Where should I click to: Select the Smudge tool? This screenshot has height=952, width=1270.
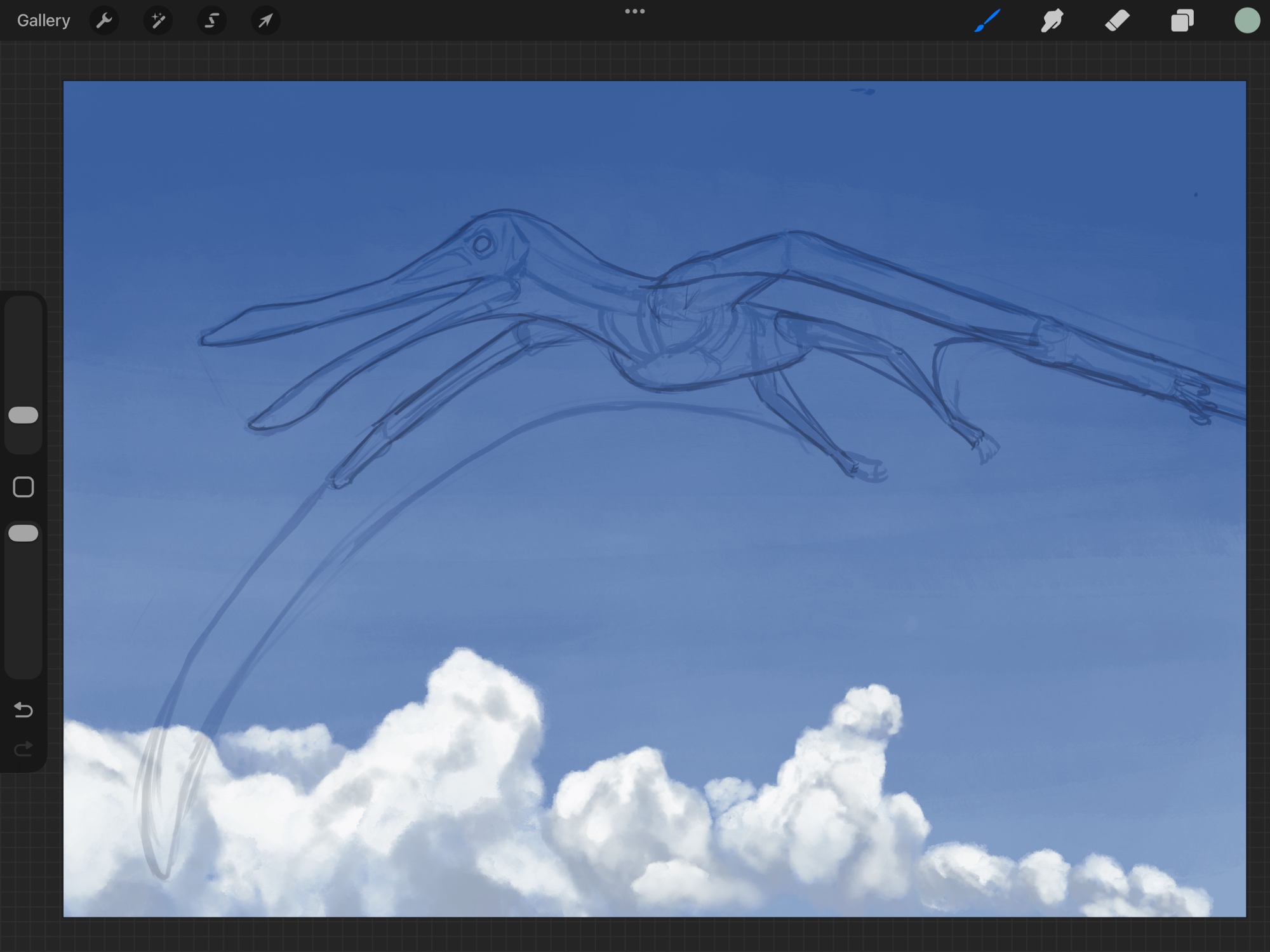pos(1052,21)
